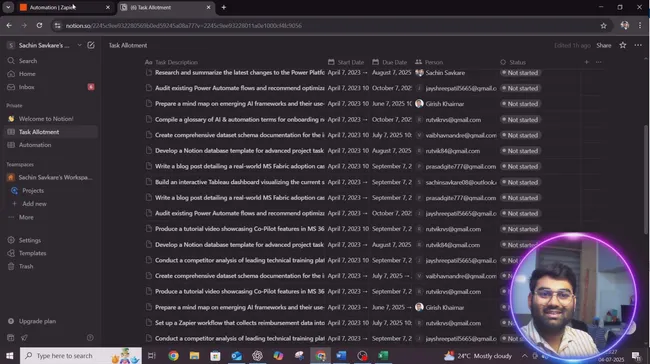This screenshot has height=364, width=650.
Task: Click Windows Start button
Action: point(10,356)
